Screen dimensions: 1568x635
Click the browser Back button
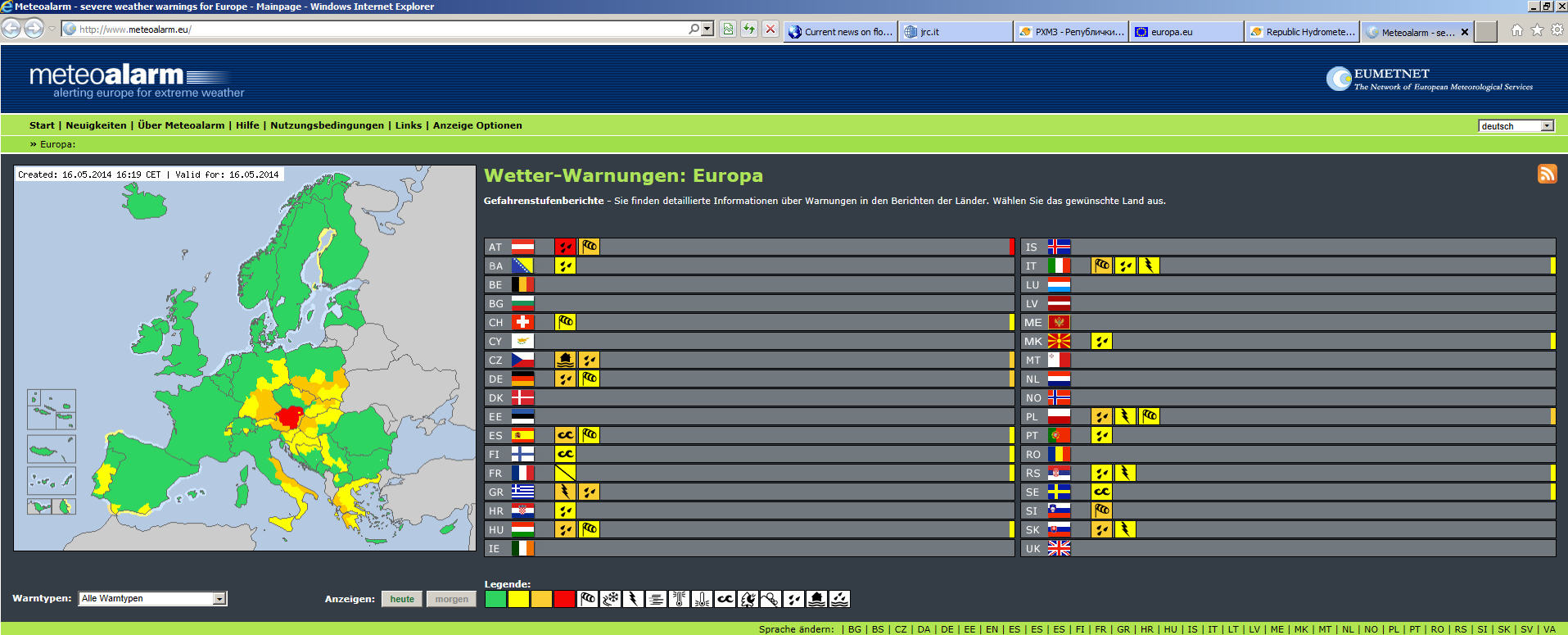pyautogui.click(x=11, y=29)
